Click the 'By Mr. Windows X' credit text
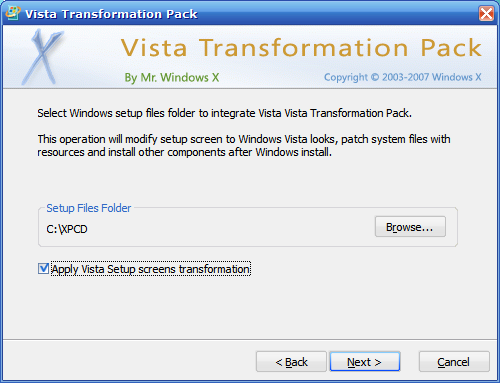500x383 pixels. [x=172, y=78]
